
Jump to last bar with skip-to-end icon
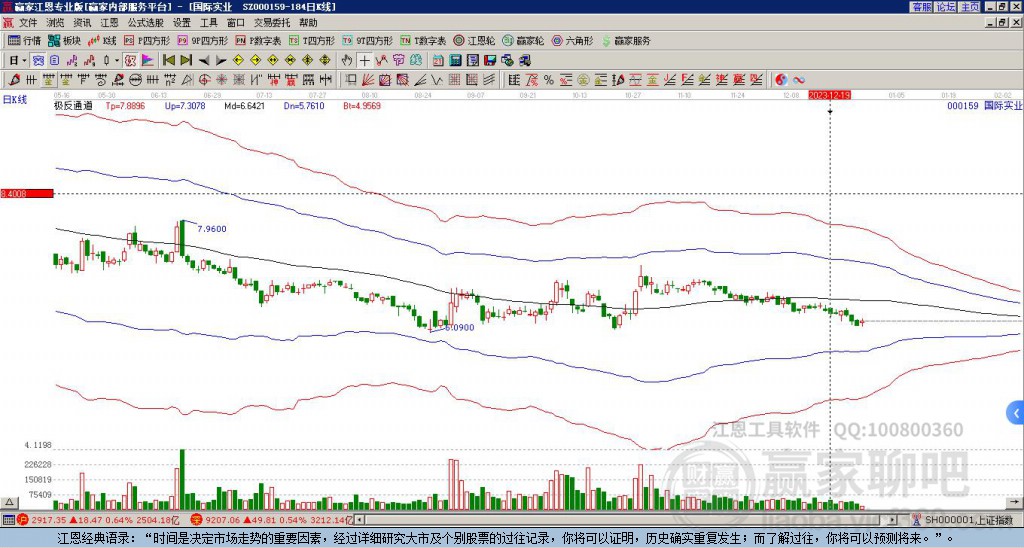tap(186, 61)
